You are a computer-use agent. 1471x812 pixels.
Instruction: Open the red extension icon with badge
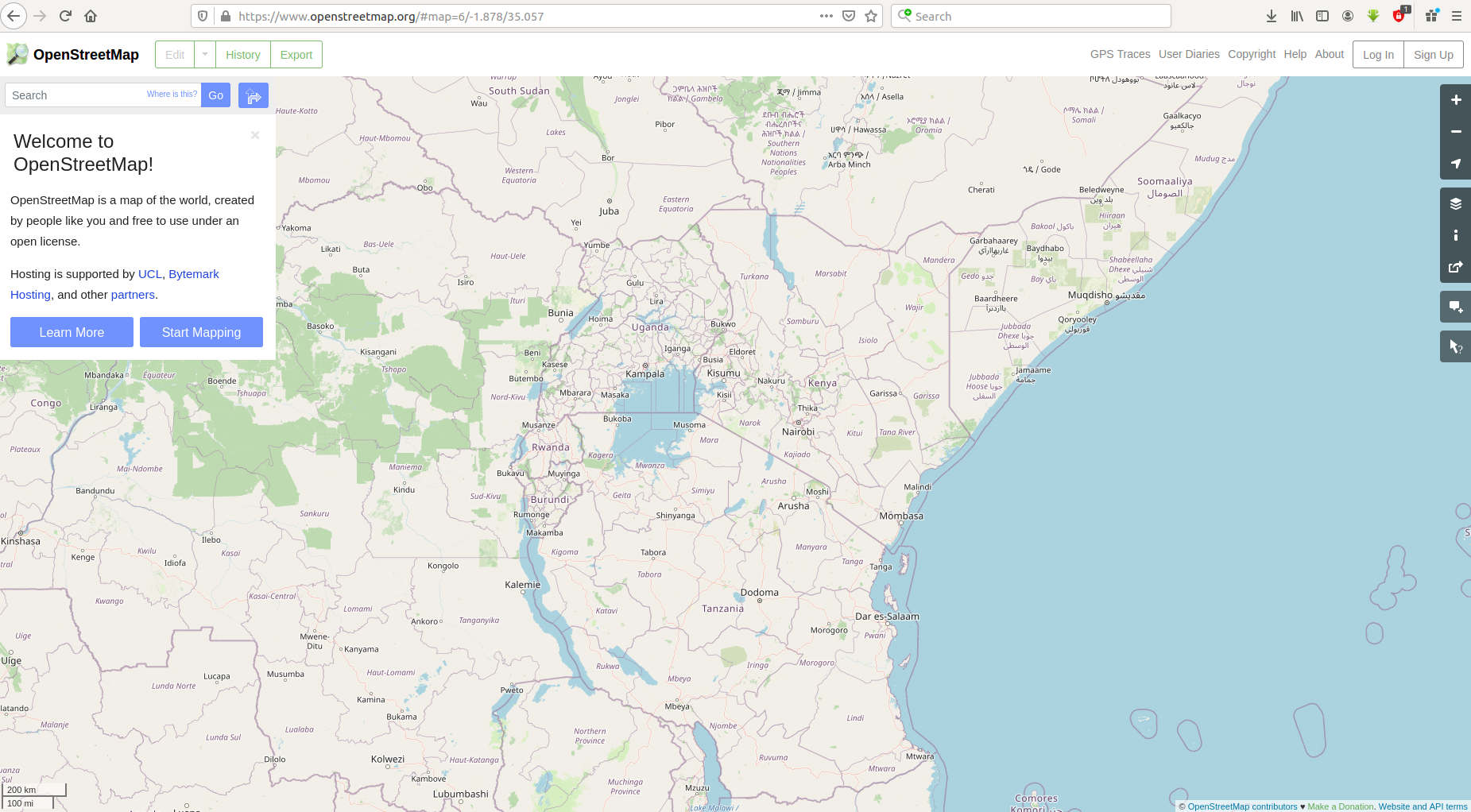pos(1400,15)
